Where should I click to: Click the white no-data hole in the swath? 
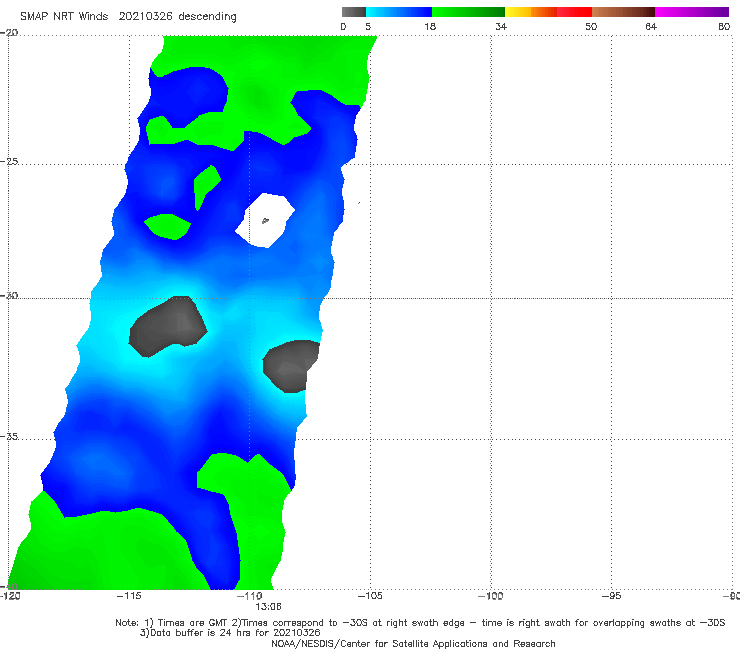pyautogui.click(x=265, y=220)
